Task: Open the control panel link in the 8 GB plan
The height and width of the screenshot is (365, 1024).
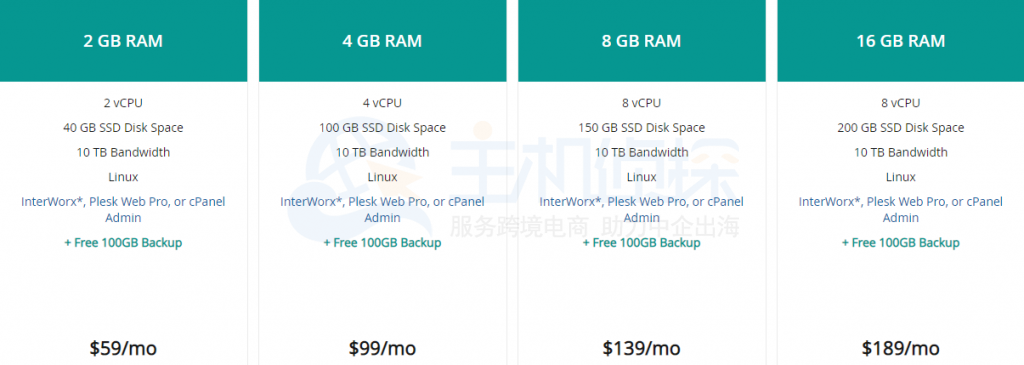Action: point(641,210)
